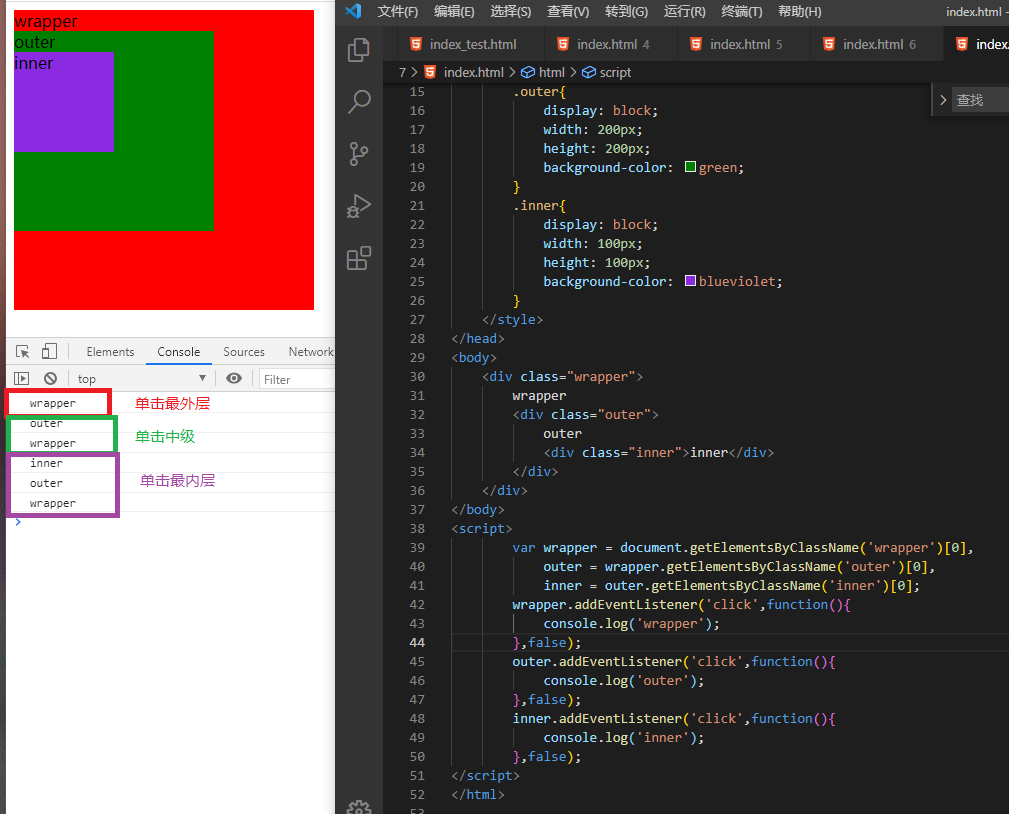
Task: Activate DevTools inspect element picker
Action: click(x=23, y=351)
